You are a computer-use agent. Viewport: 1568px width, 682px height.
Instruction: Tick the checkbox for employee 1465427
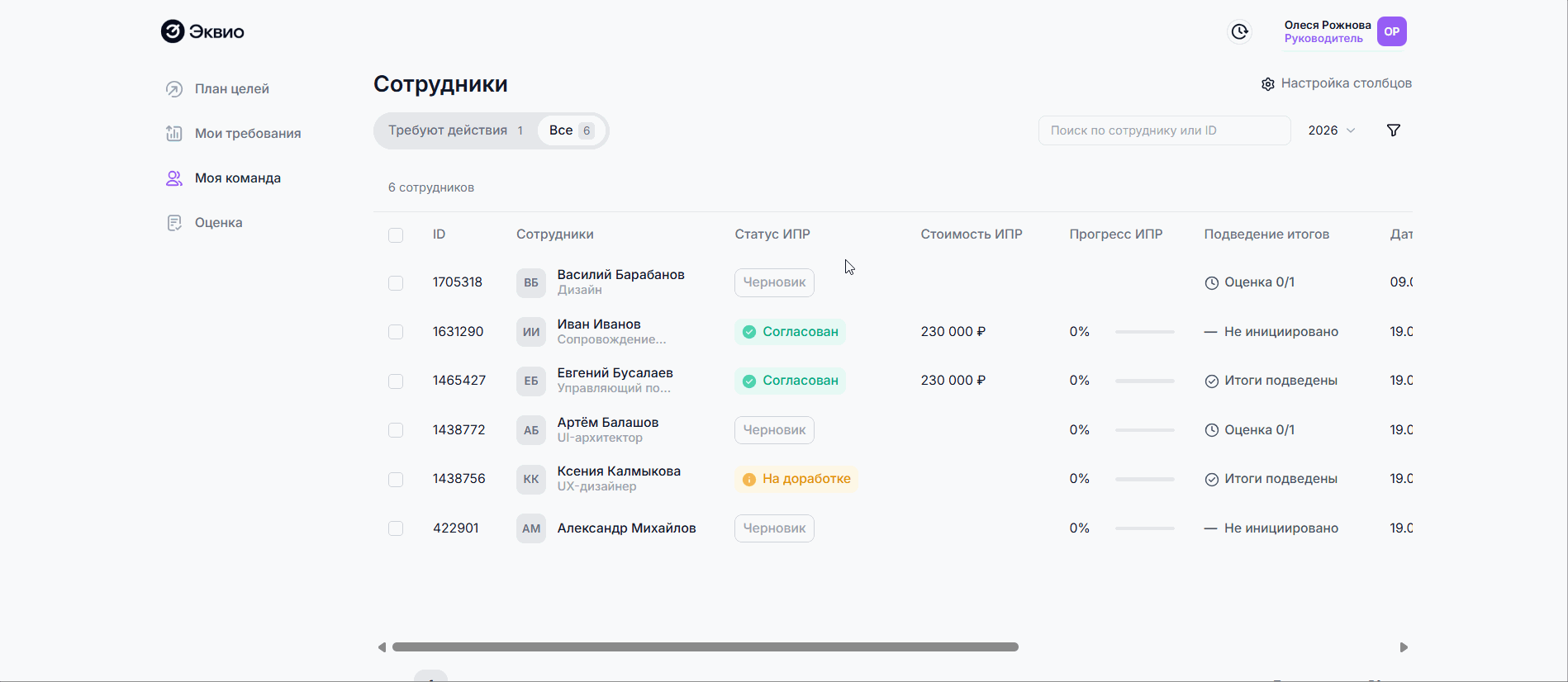[396, 381]
